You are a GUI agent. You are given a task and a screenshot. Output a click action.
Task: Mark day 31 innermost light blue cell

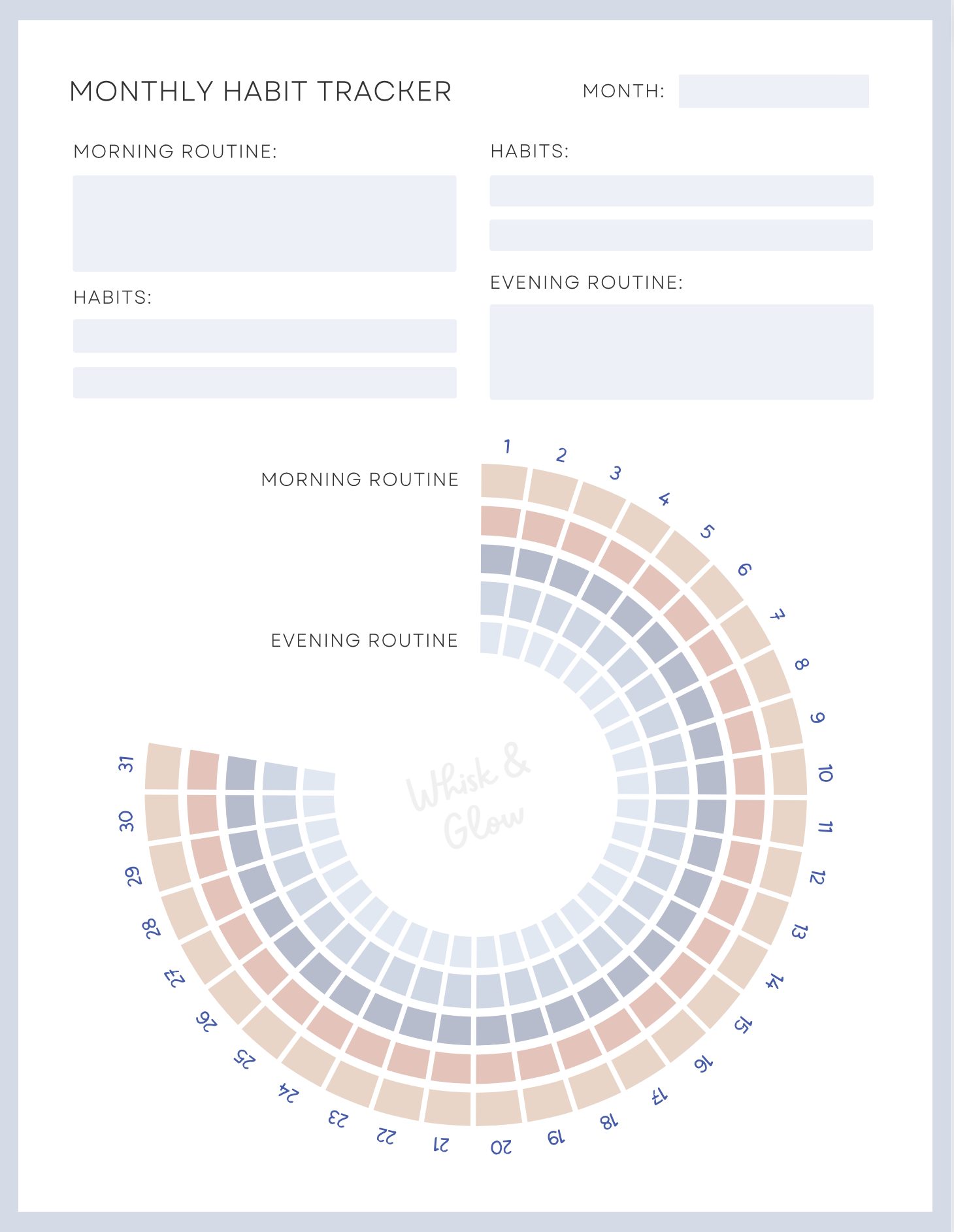tap(320, 781)
